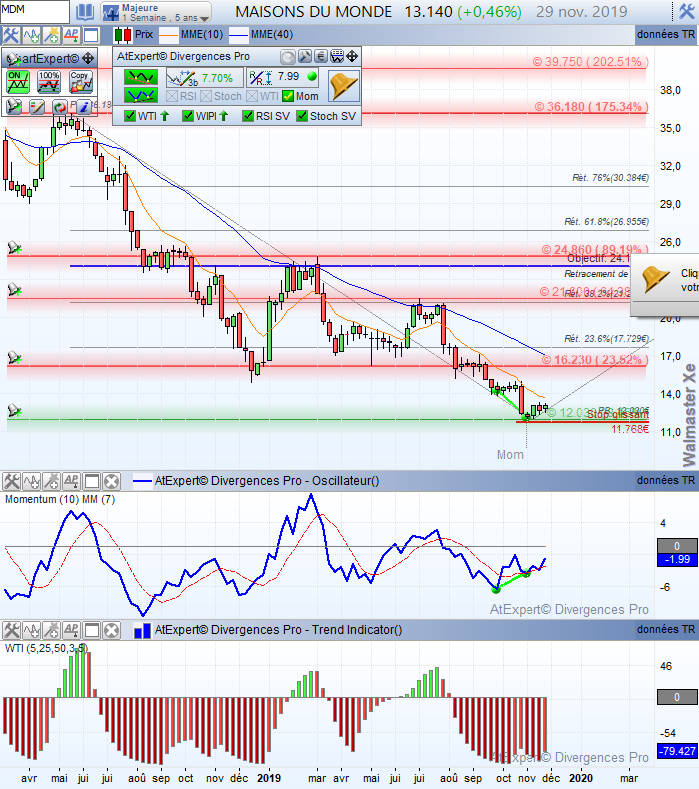Click the bell alert at 16.230 level
Image resolution: width=699 pixels, height=789 pixels.
pyautogui.click(x=15, y=358)
